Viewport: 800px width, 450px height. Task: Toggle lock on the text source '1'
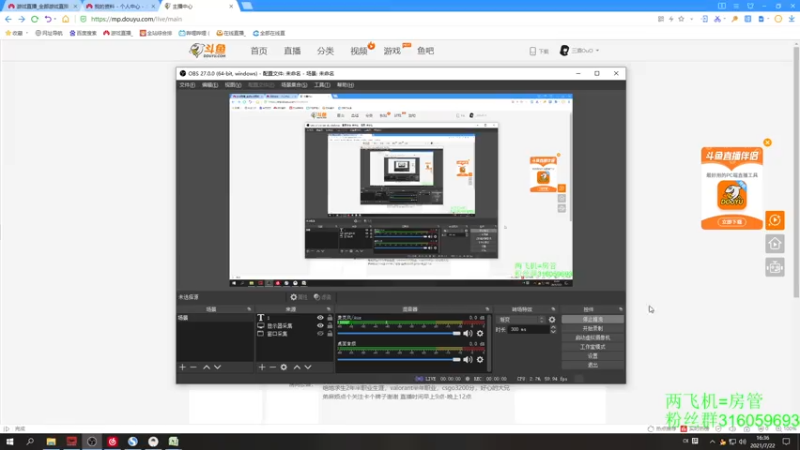click(330, 317)
